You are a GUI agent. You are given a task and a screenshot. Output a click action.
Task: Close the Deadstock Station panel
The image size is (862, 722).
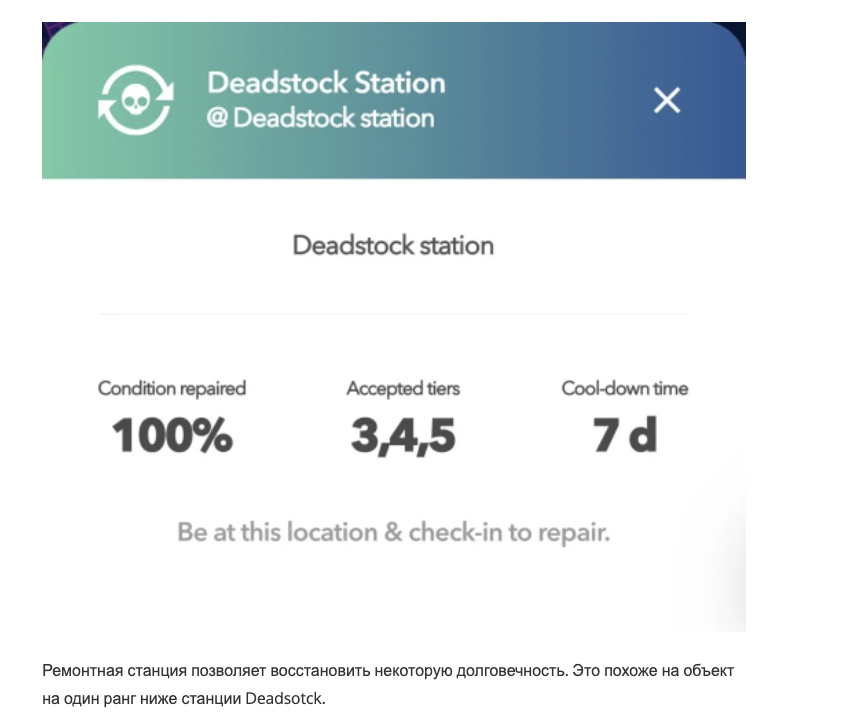(666, 100)
